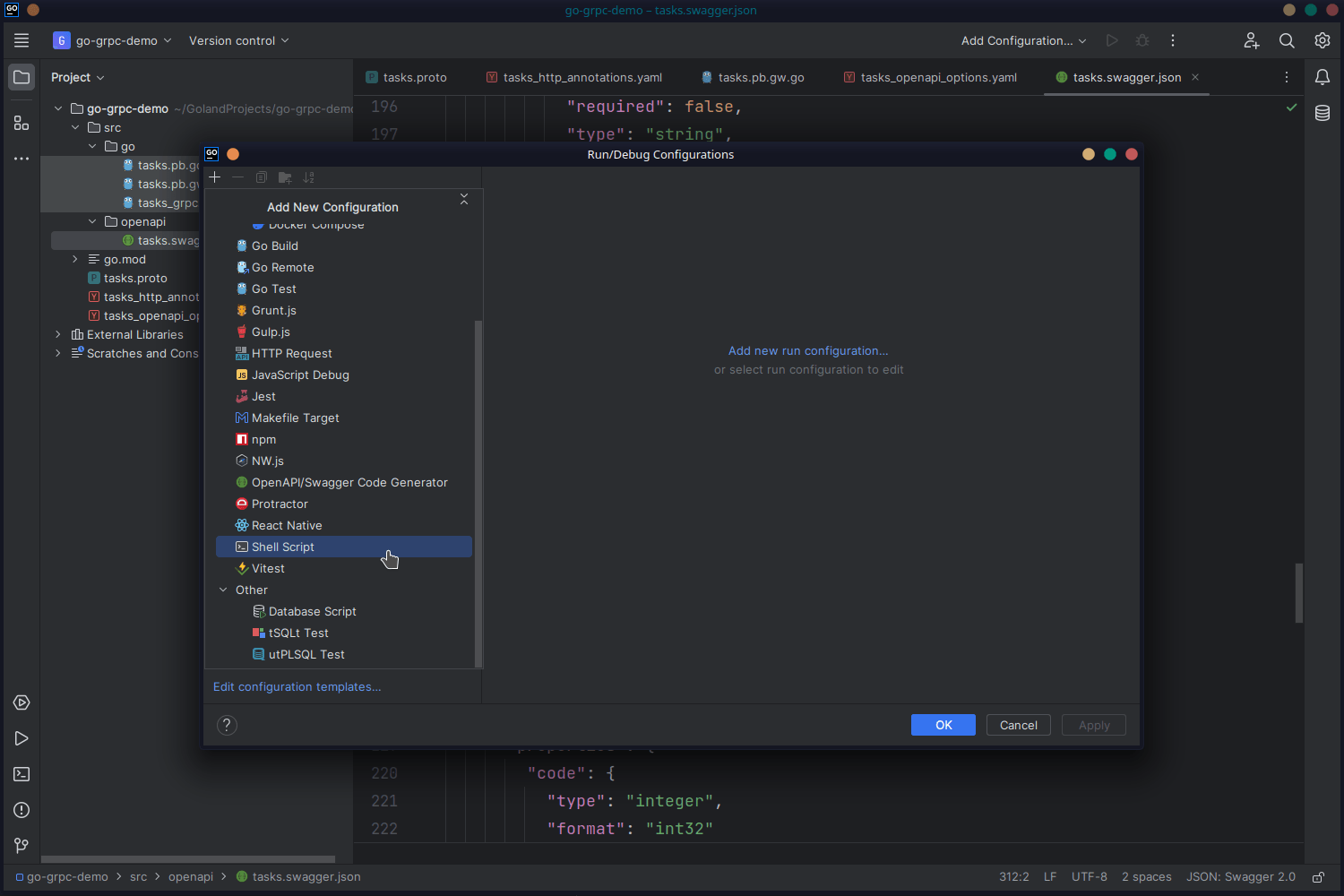Image resolution: width=1344 pixels, height=896 pixels.
Task: Create a new configuration folder
Action: click(285, 177)
